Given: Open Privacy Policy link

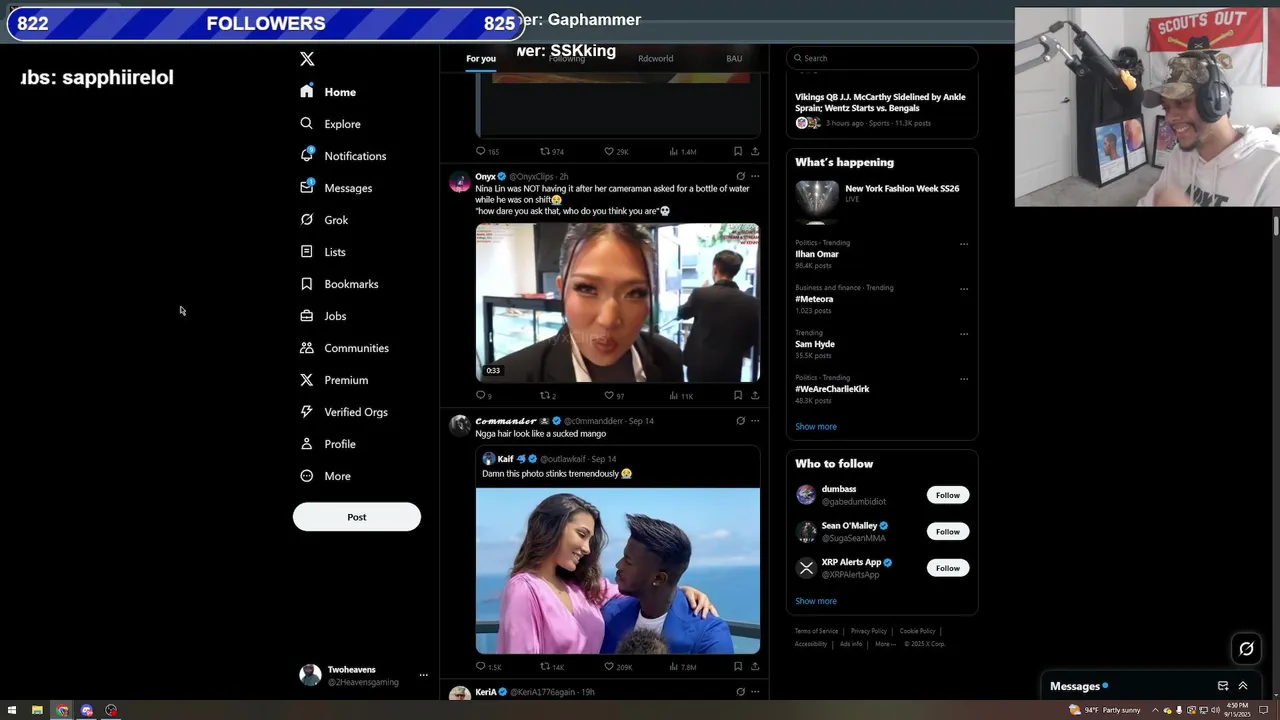Looking at the screenshot, I should pos(869,631).
